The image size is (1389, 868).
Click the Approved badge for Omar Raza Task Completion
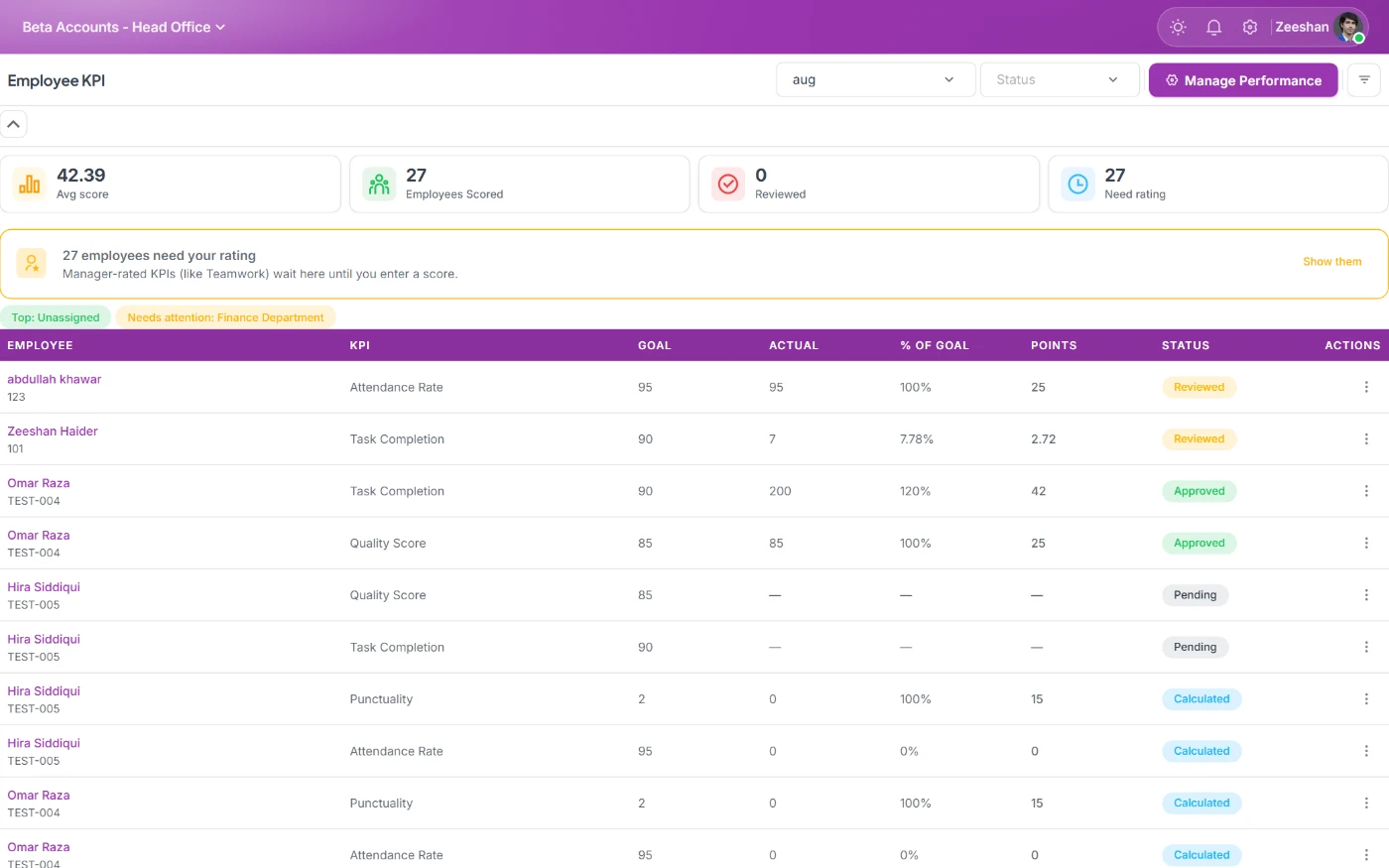click(x=1200, y=491)
